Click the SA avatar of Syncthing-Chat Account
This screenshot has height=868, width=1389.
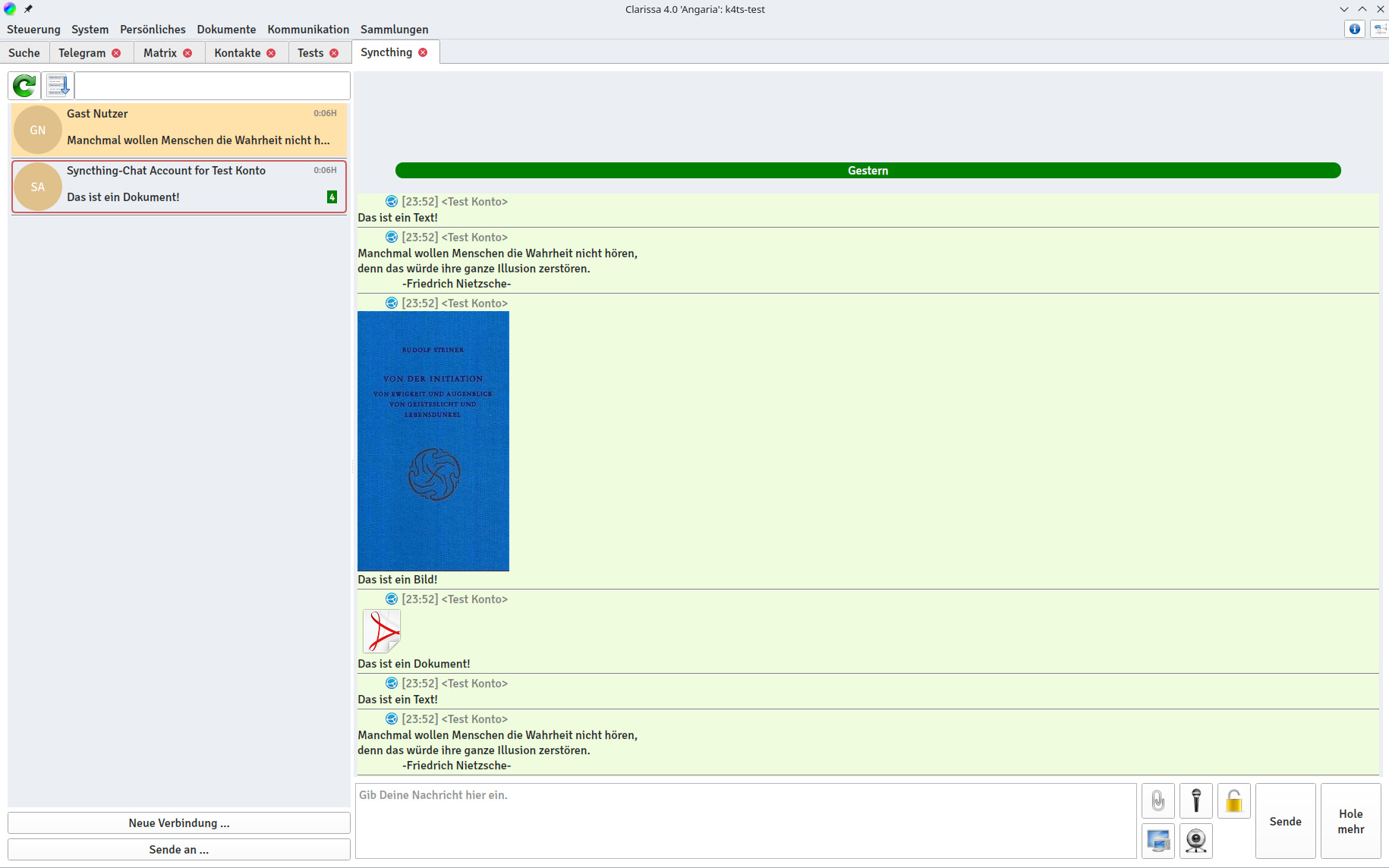38,187
